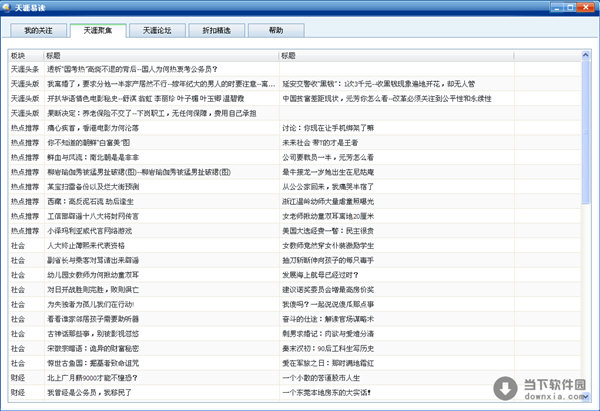Sort by the 板块 column header
600x411 pixels.
(26, 56)
